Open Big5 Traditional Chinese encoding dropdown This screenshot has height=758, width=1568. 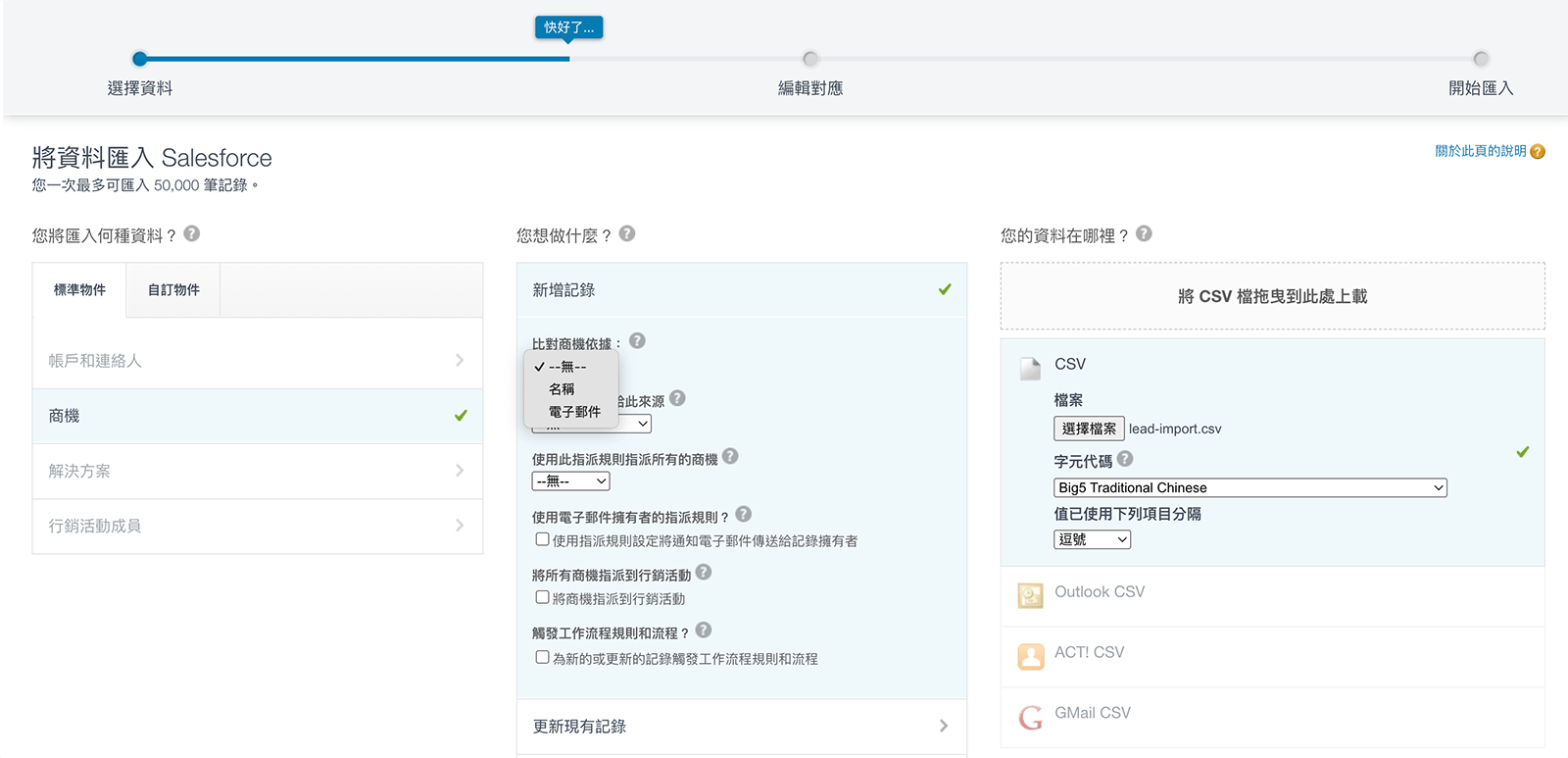pyautogui.click(x=1250, y=487)
